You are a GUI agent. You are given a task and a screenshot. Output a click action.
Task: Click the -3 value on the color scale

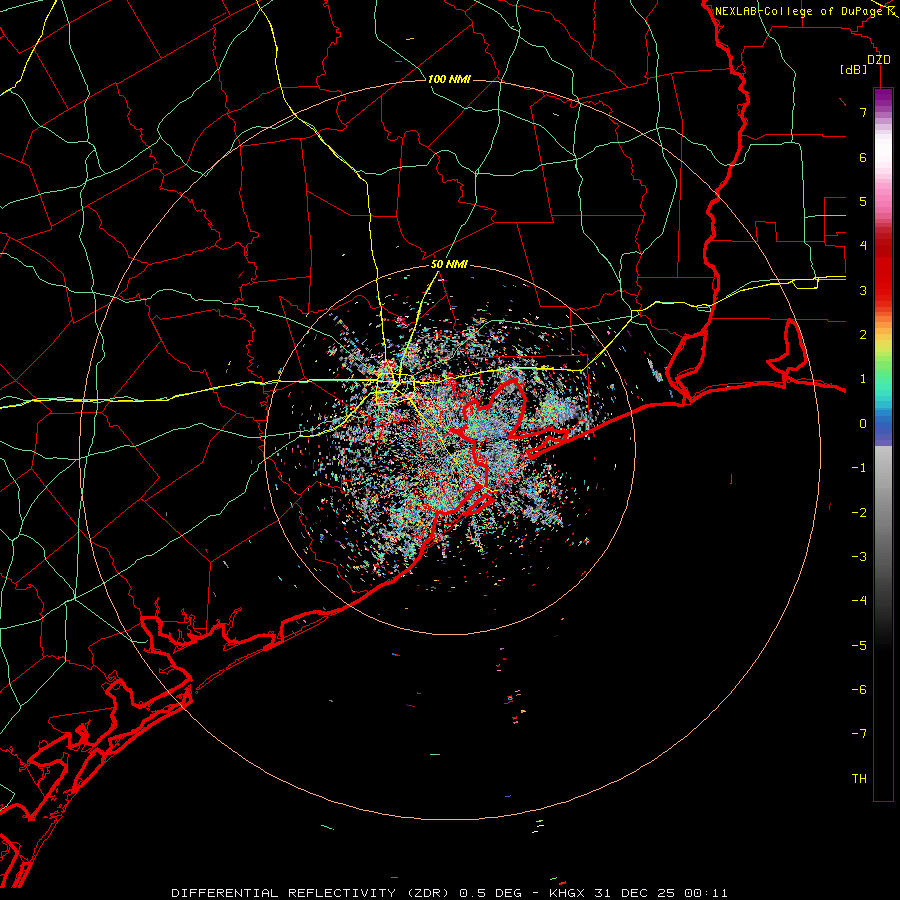click(x=859, y=557)
